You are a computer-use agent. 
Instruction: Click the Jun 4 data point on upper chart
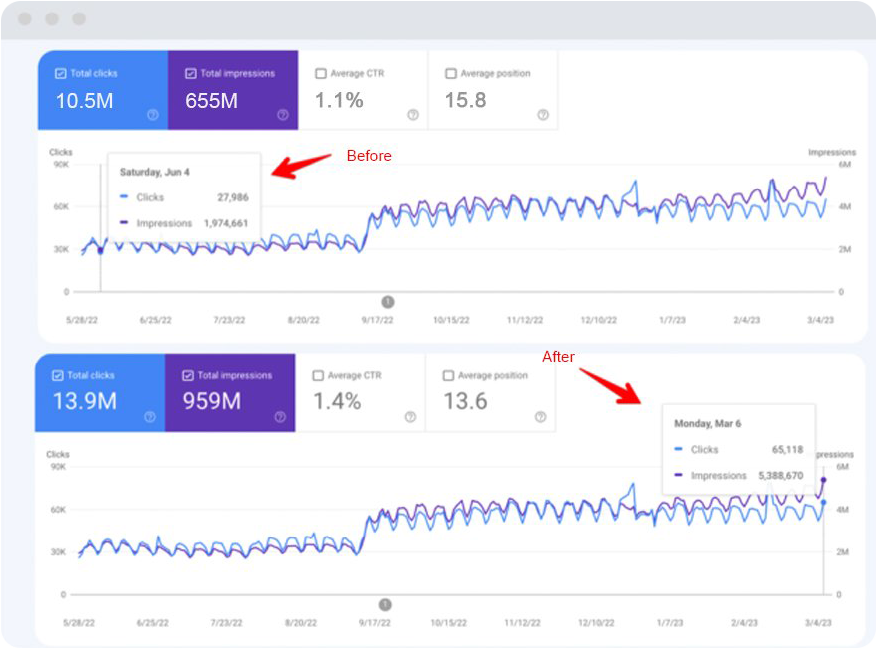click(100, 250)
